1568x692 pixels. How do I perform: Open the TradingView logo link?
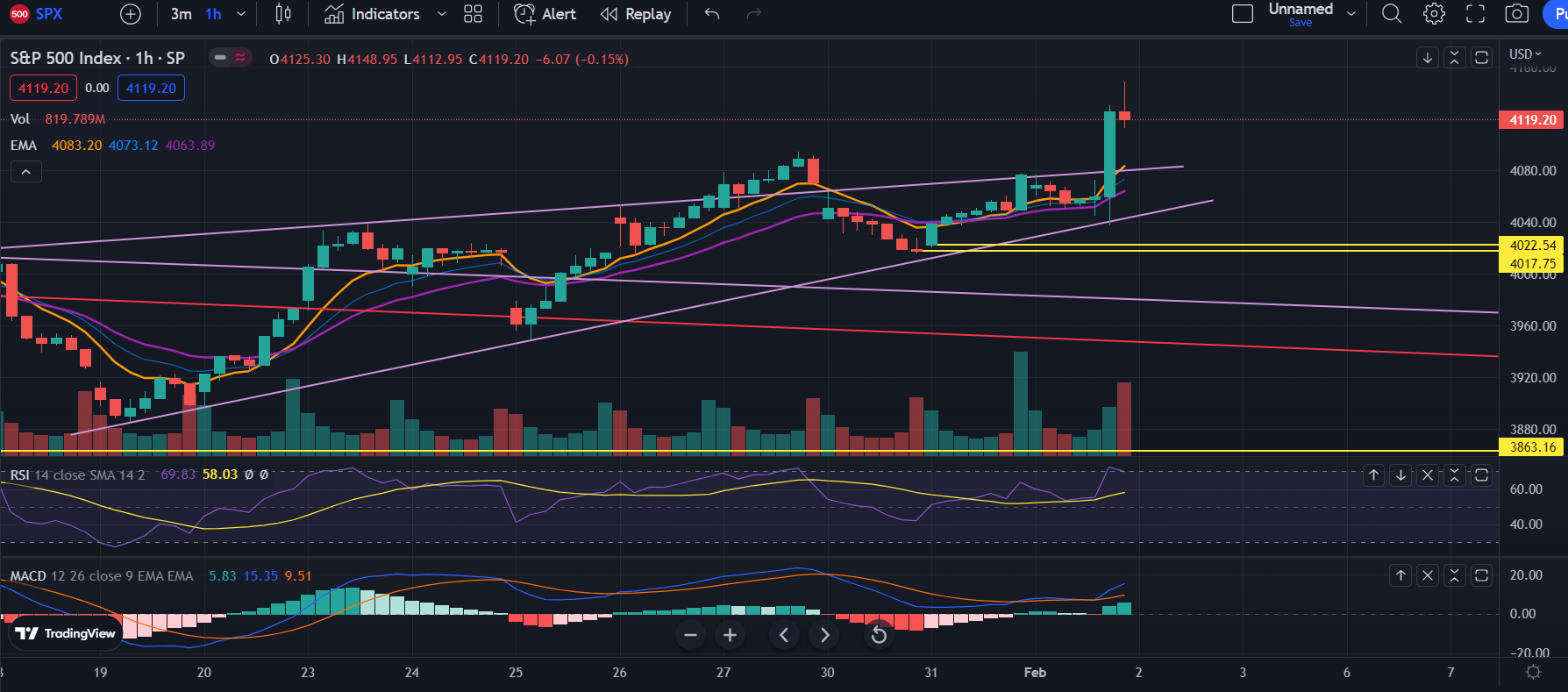pyautogui.click(x=65, y=633)
